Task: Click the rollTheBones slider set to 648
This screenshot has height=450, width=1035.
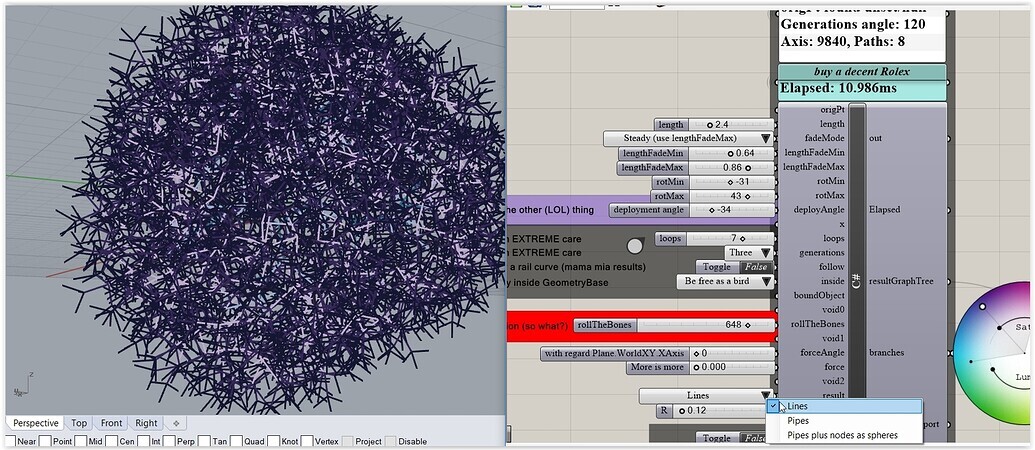Action: (x=705, y=325)
